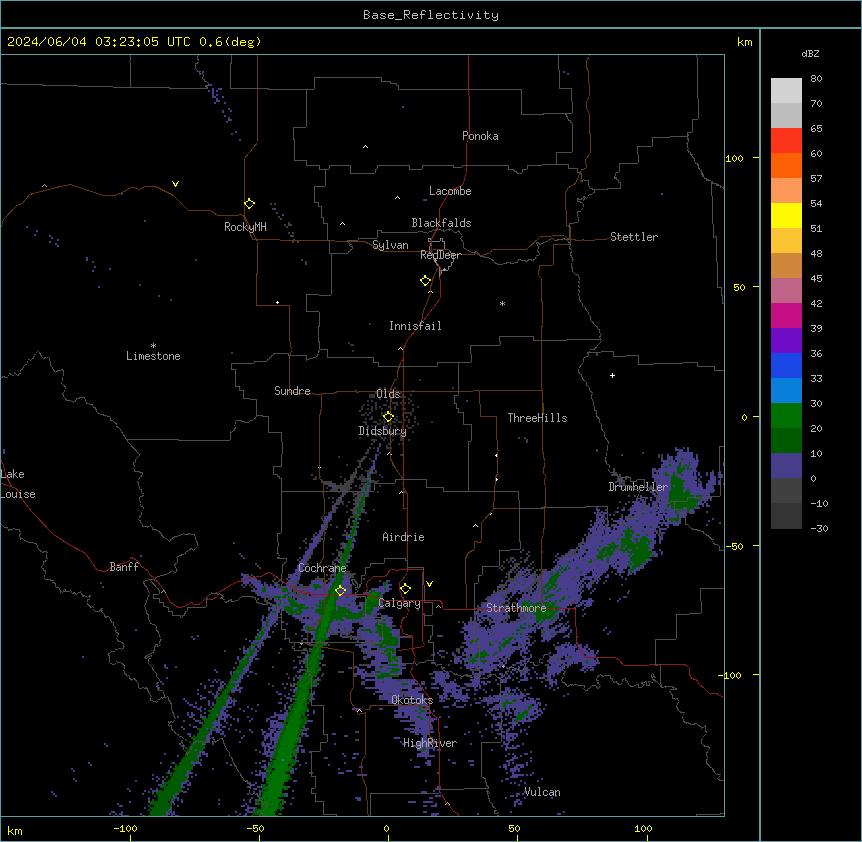Click the Didsbury town label
862x842 pixels.
[383, 431]
